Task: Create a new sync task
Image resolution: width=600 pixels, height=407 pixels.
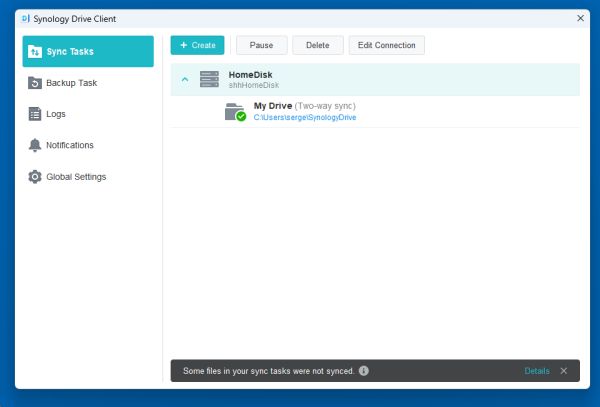Action: (197, 45)
